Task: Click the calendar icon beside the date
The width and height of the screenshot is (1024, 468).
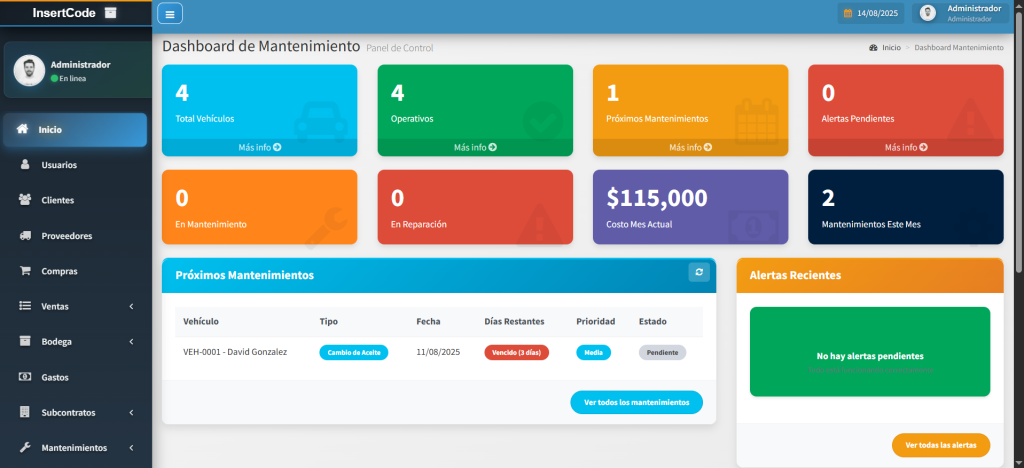Action: [x=847, y=14]
